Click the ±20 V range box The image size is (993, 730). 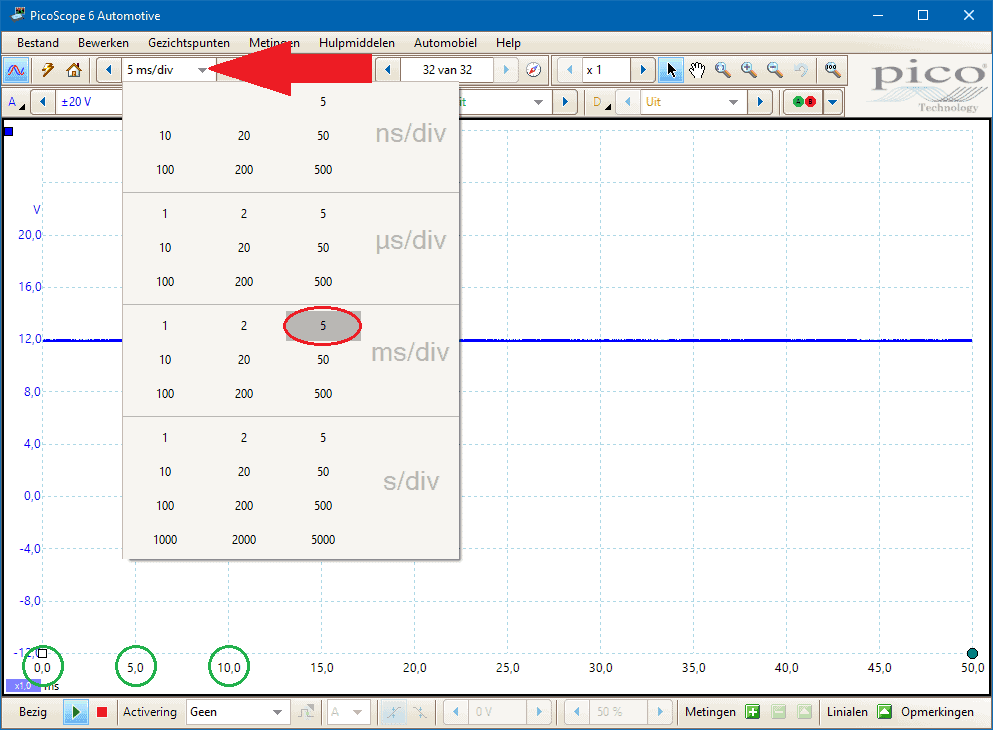coord(89,102)
